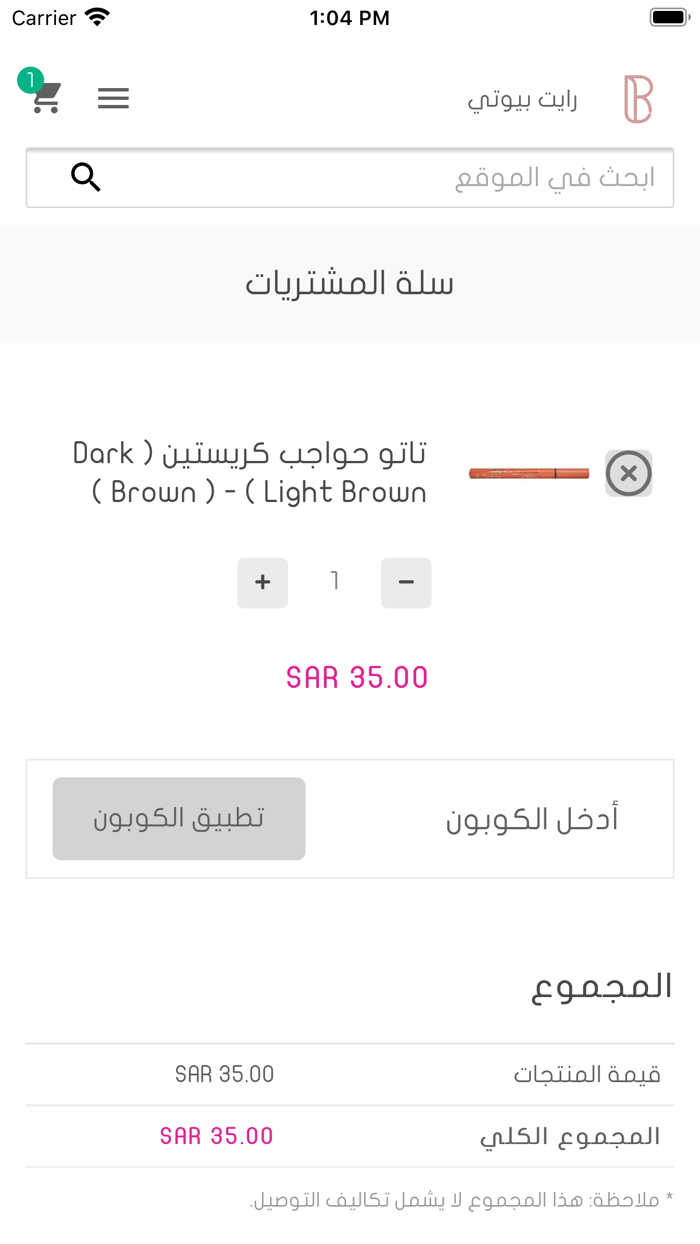Decrease quantity with the minus icon
Image resolution: width=700 pixels, height=1244 pixels.
click(x=406, y=582)
